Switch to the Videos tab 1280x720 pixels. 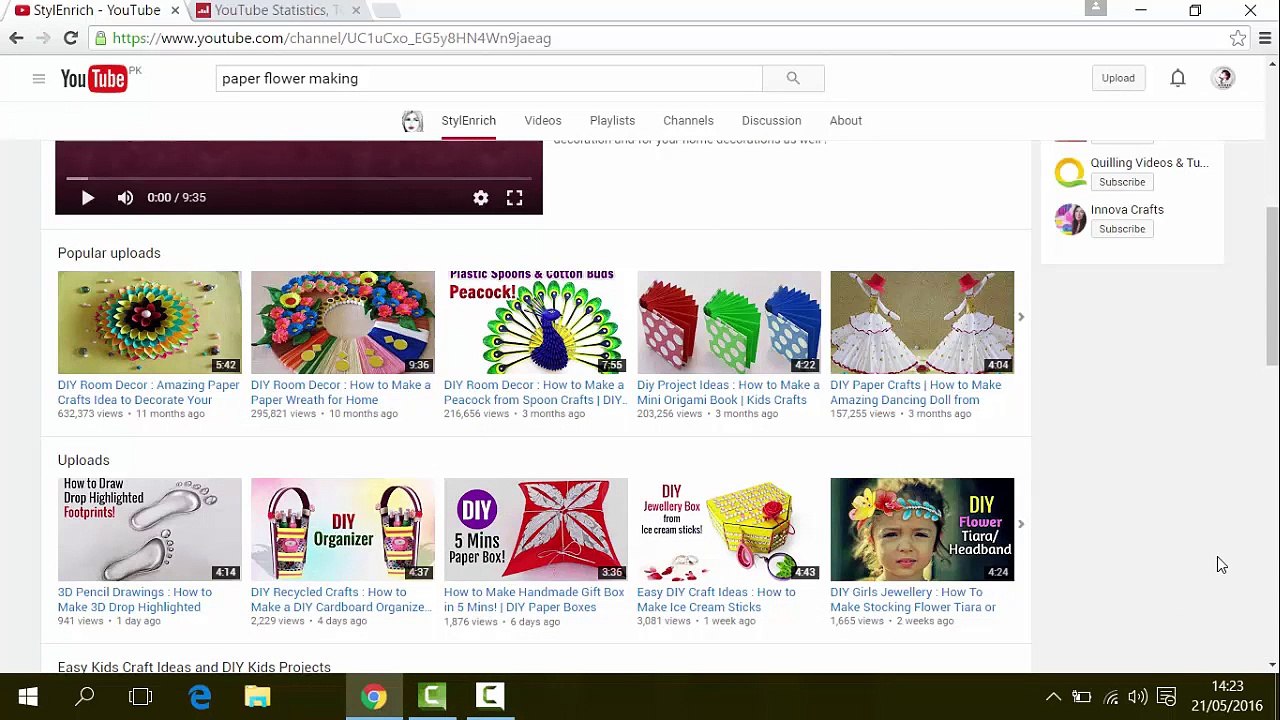click(x=543, y=120)
